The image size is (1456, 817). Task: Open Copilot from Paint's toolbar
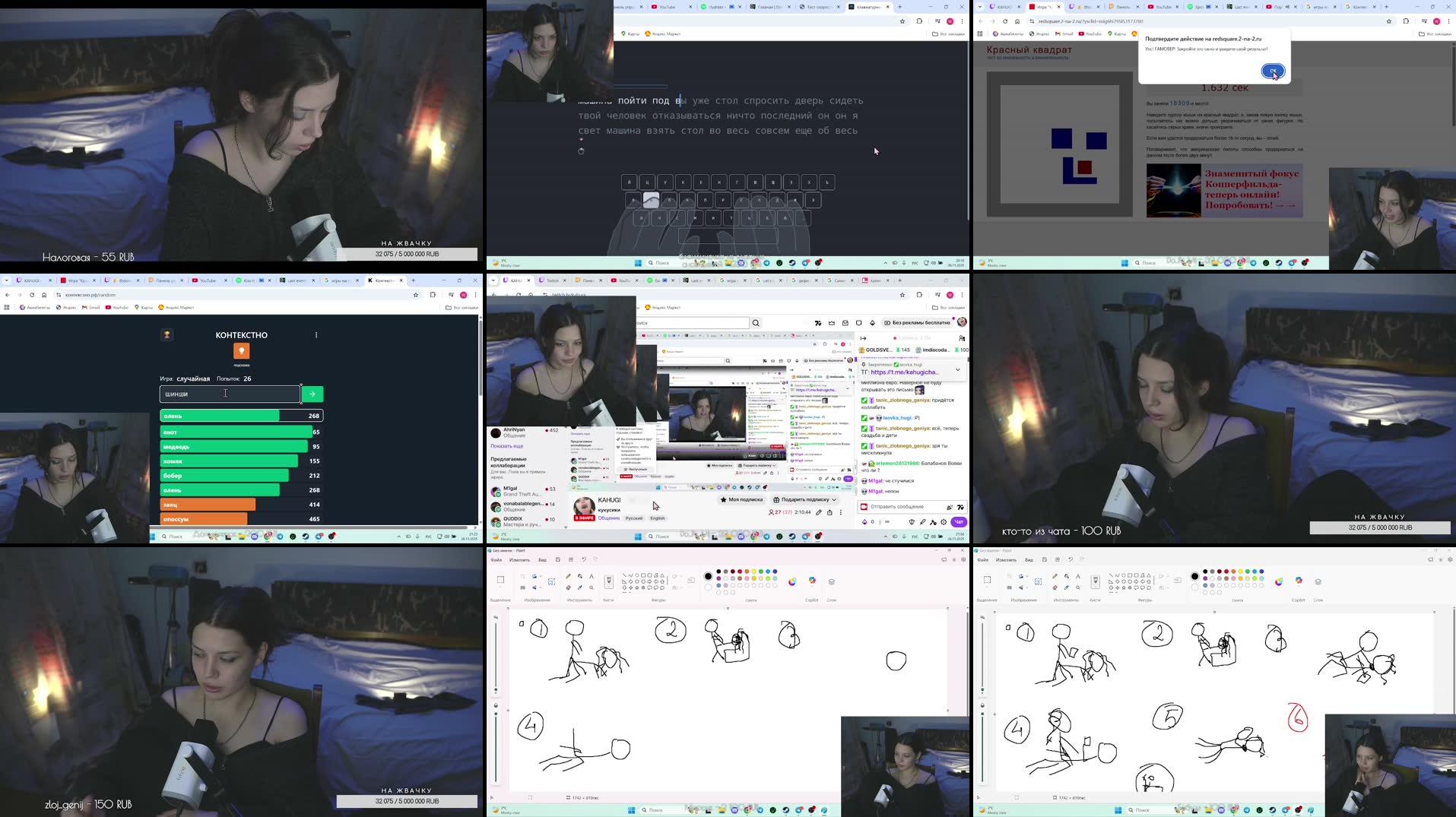click(x=810, y=581)
